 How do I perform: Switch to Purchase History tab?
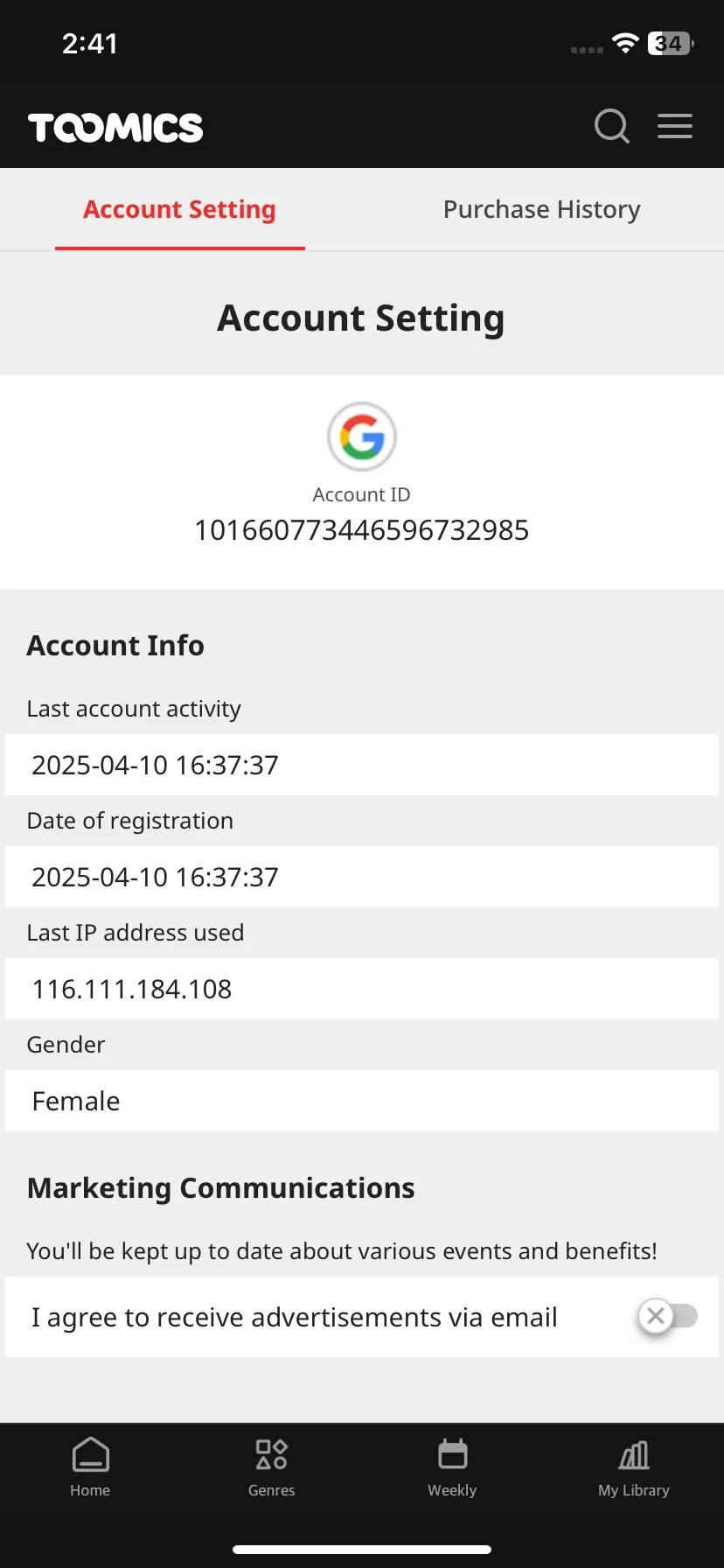point(542,209)
